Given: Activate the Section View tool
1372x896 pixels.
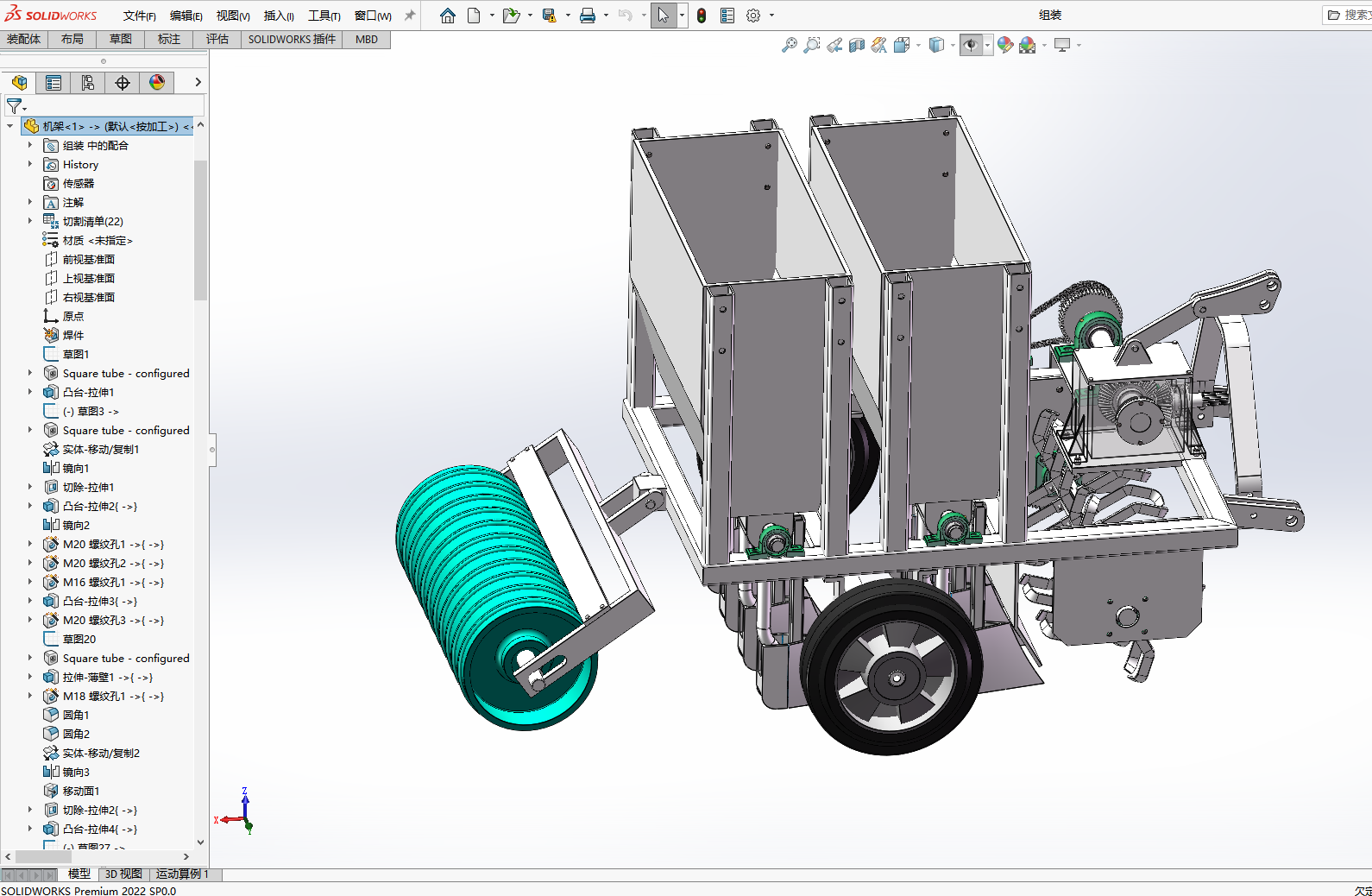Looking at the screenshot, I should pyautogui.click(x=856, y=46).
